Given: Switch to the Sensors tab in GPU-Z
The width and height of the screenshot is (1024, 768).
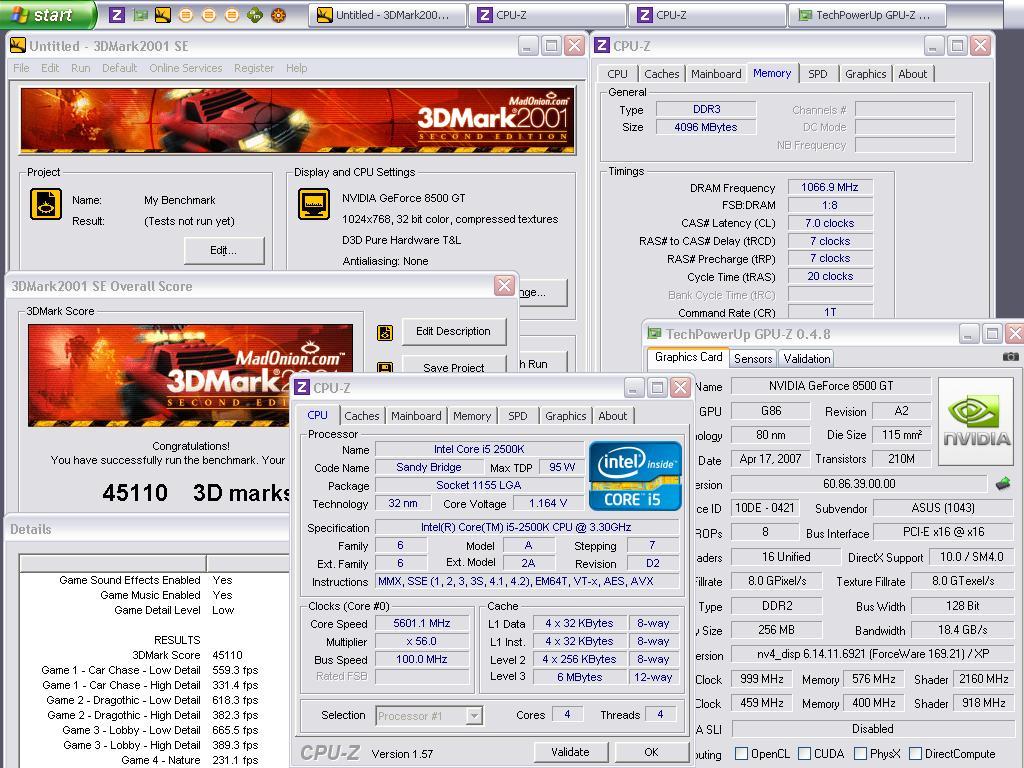Looking at the screenshot, I should click(x=753, y=359).
